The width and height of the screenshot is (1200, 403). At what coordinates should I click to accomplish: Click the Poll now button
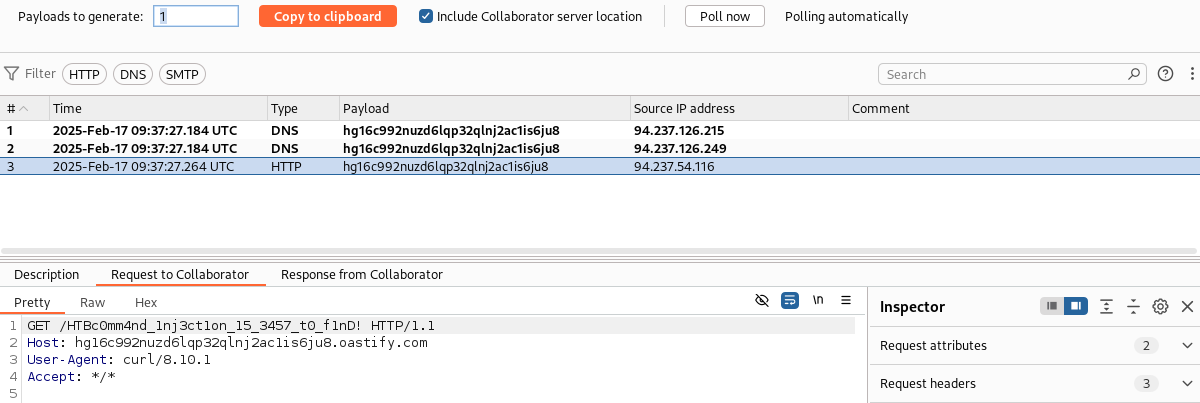pyautogui.click(x=724, y=17)
